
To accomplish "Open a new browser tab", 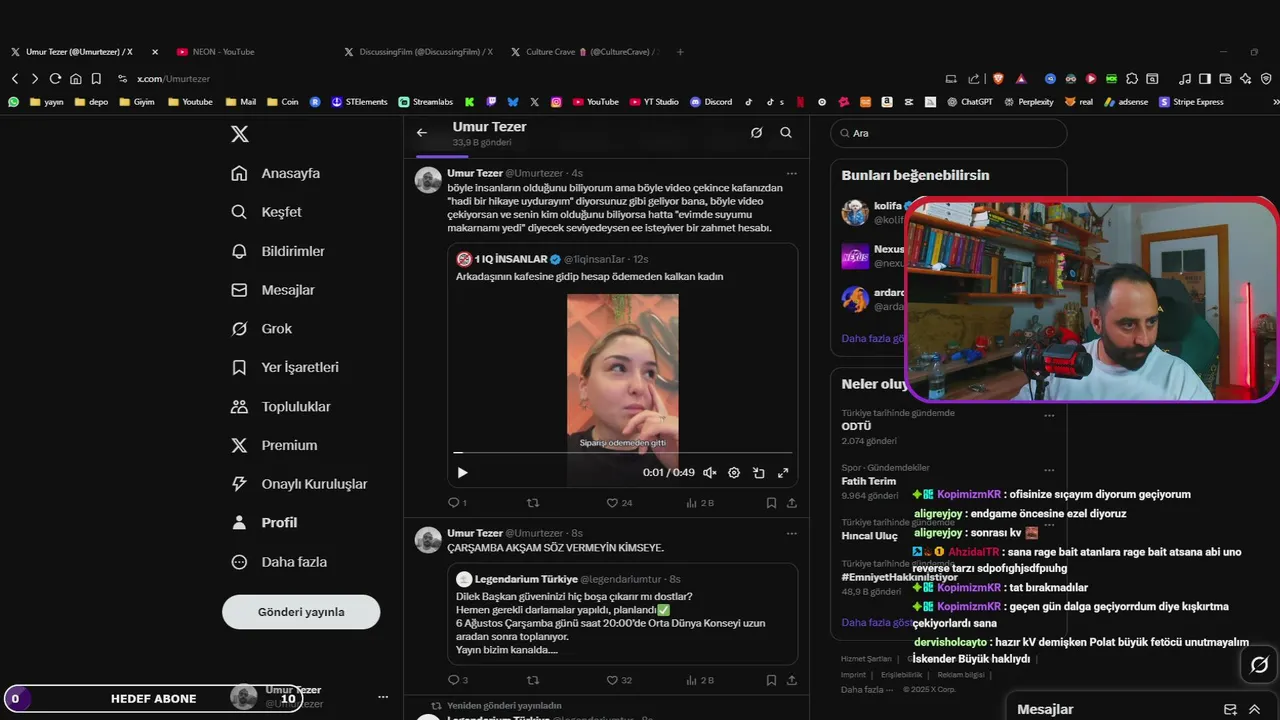I will coord(680,52).
